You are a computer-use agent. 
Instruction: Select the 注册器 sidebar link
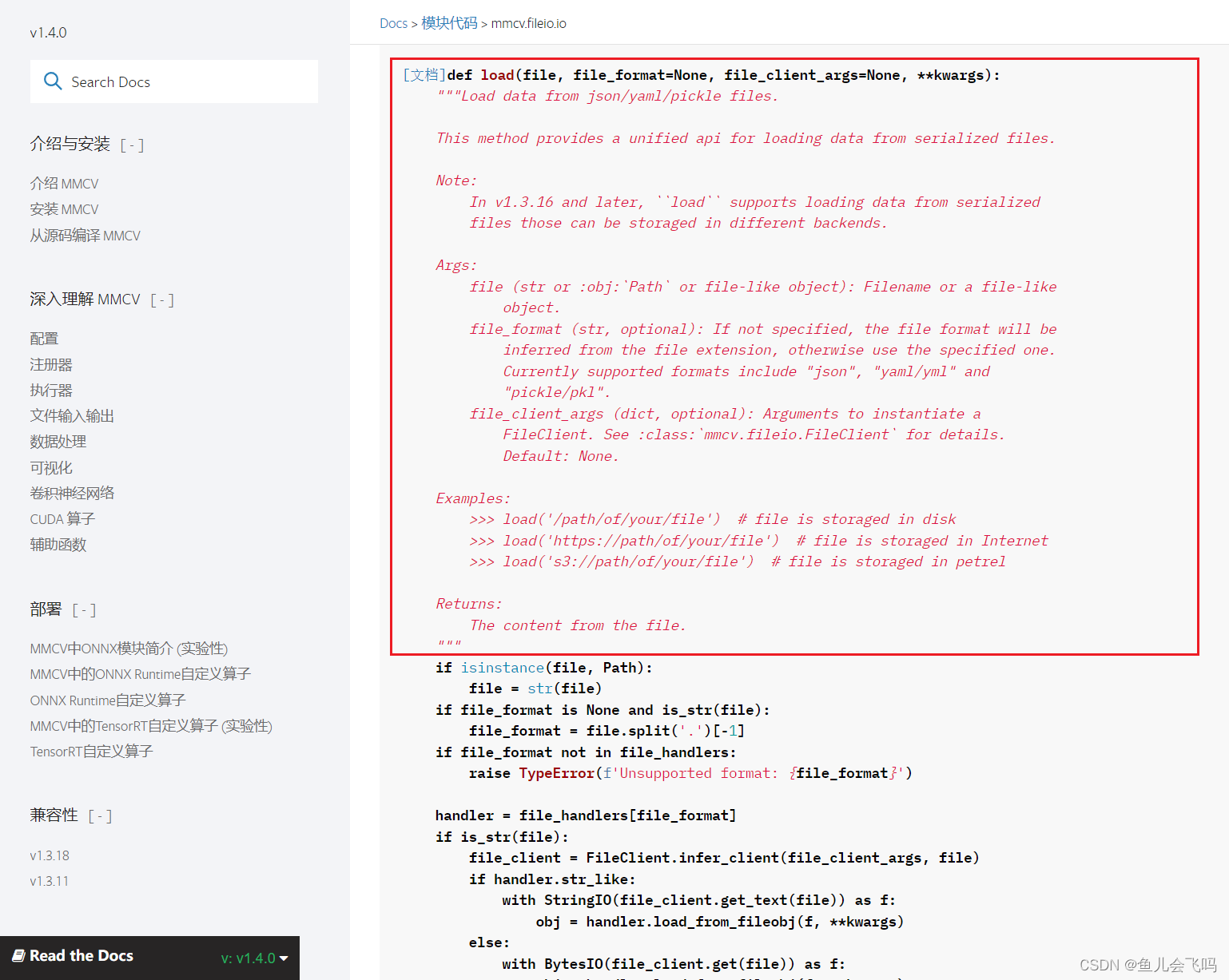click(x=50, y=363)
